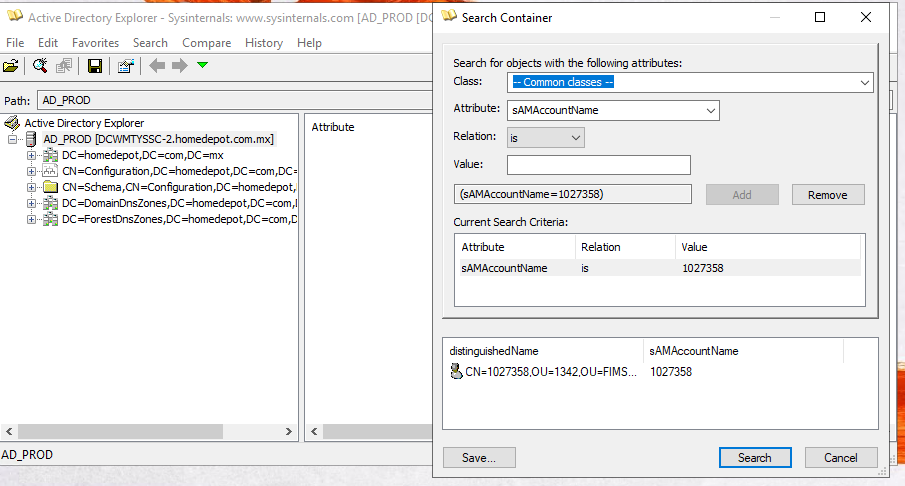Viewport: 905px width, 486px height.
Task: Click the DC=DomainDnsZones node icon
Action: tap(51, 203)
